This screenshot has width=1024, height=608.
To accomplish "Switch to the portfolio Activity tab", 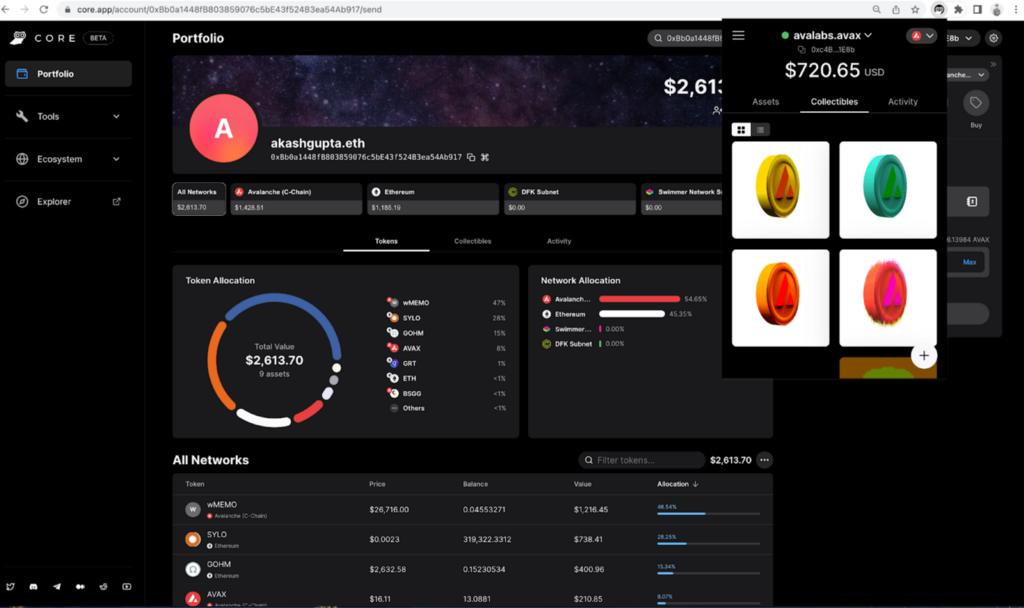I will (x=559, y=241).
